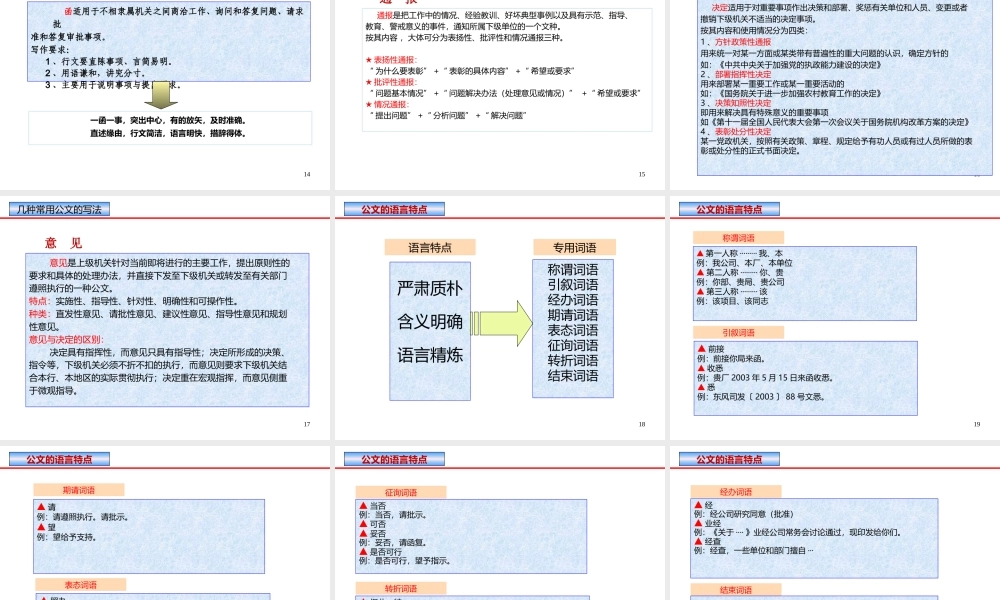Click the red 特点: label on slide 17

(x=39, y=301)
